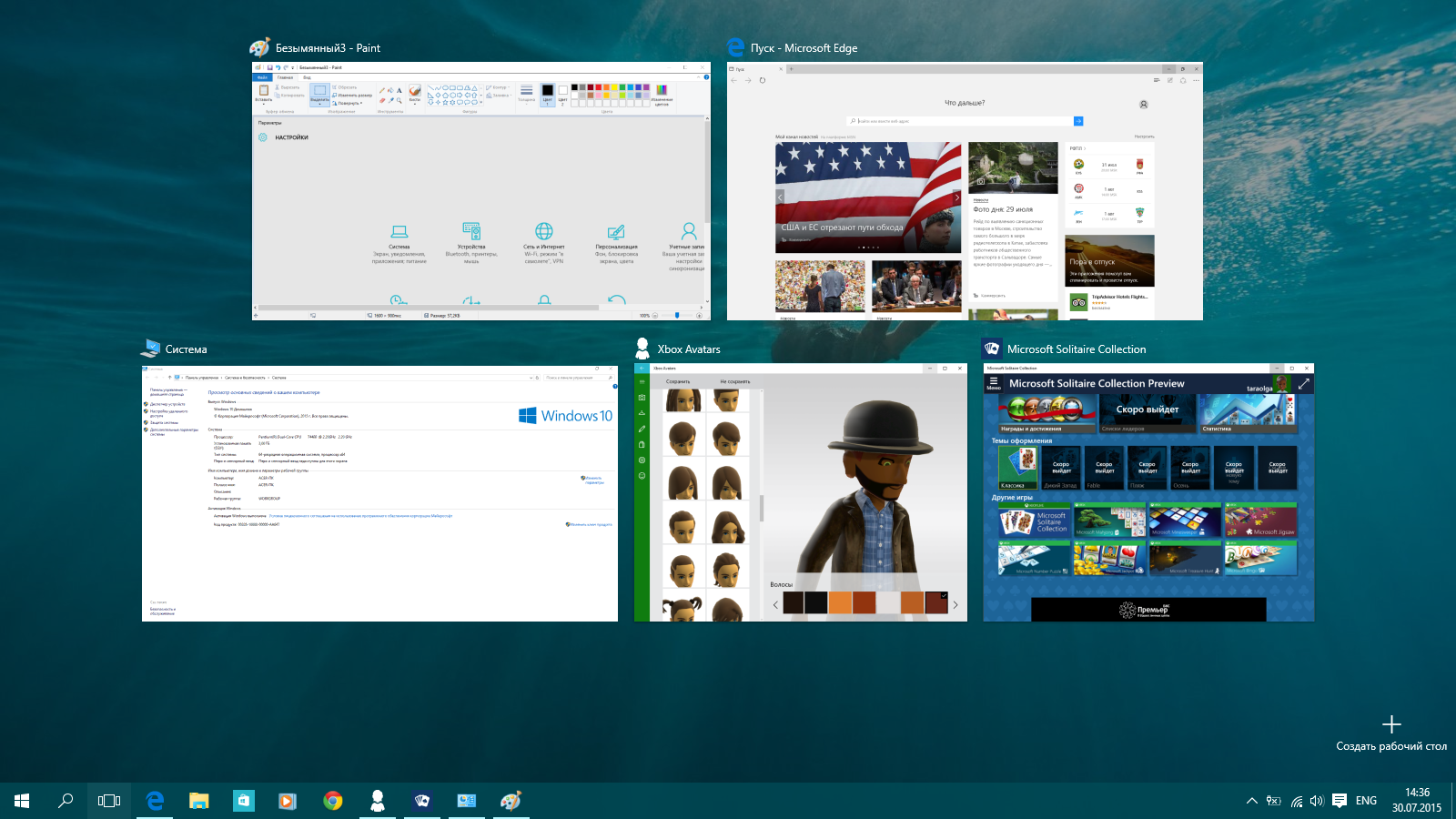Screen dimensions: 1456x819
Task: Select the Пуск tab in Edge
Action: click(x=755, y=69)
